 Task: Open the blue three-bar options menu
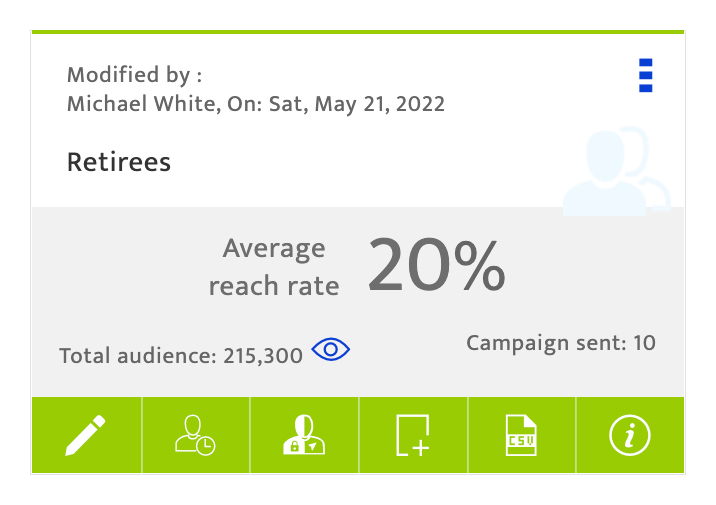pyautogui.click(x=646, y=75)
